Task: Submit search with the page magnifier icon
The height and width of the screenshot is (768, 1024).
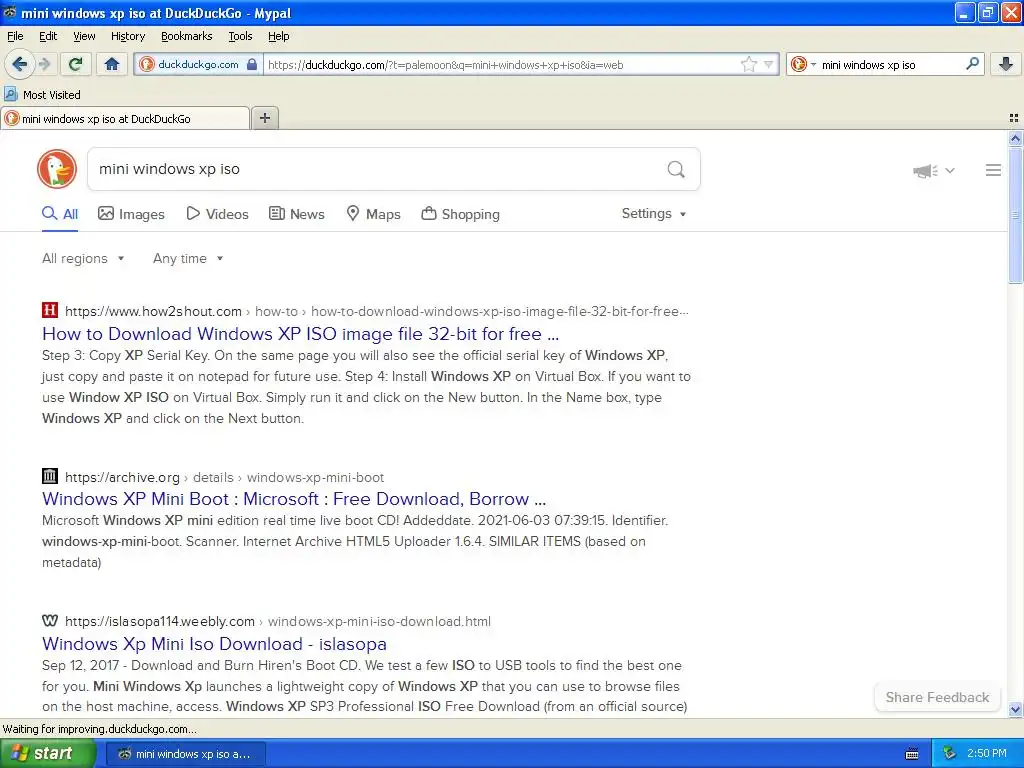Action: click(x=676, y=169)
